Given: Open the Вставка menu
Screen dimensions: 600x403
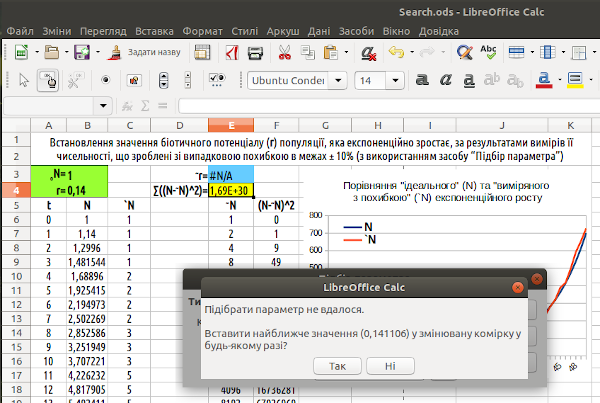Looking at the screenshot, I should 154,31.
